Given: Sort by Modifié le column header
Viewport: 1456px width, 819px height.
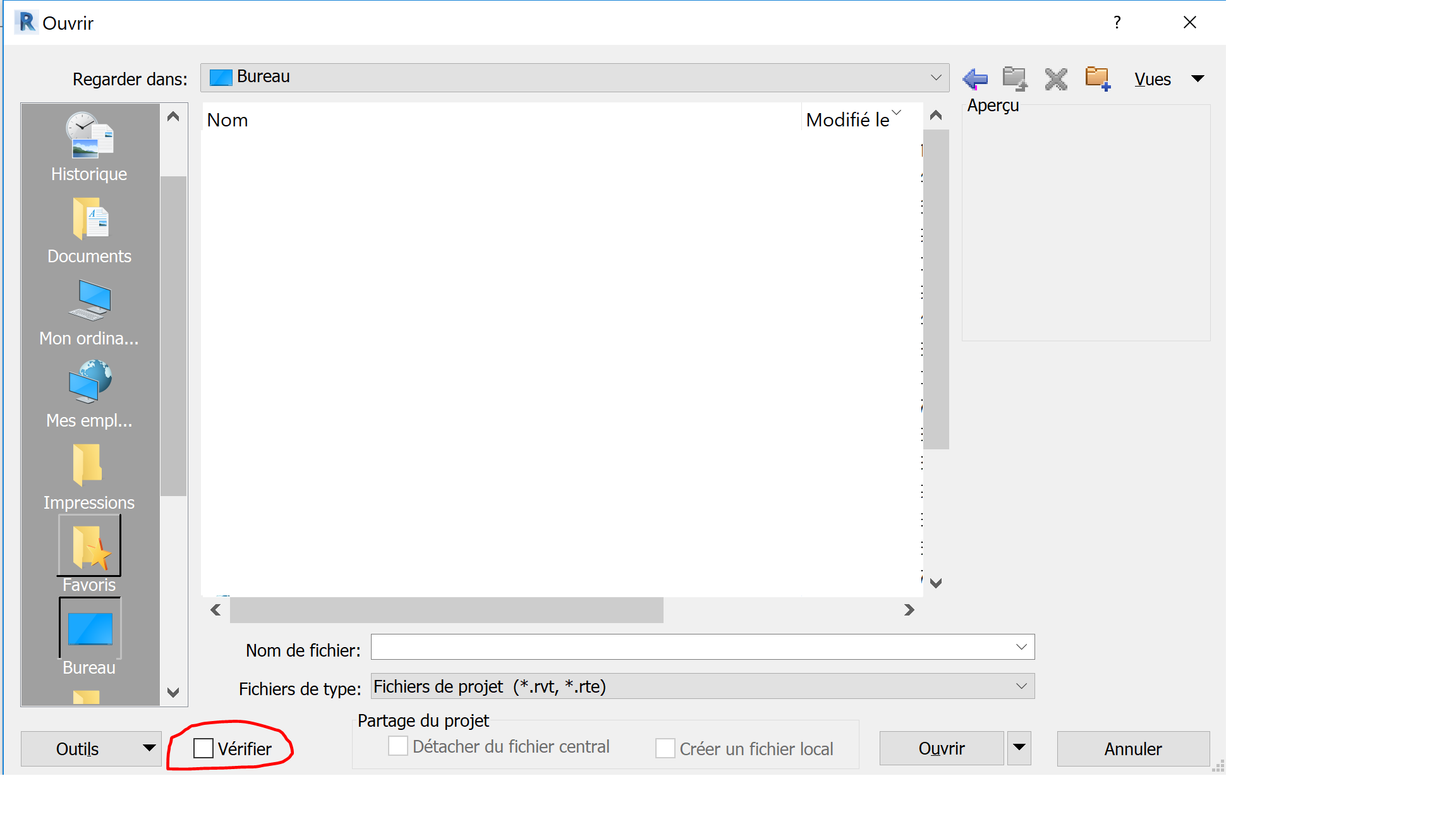Looking at the screenshot, I should tap(848, 119).
